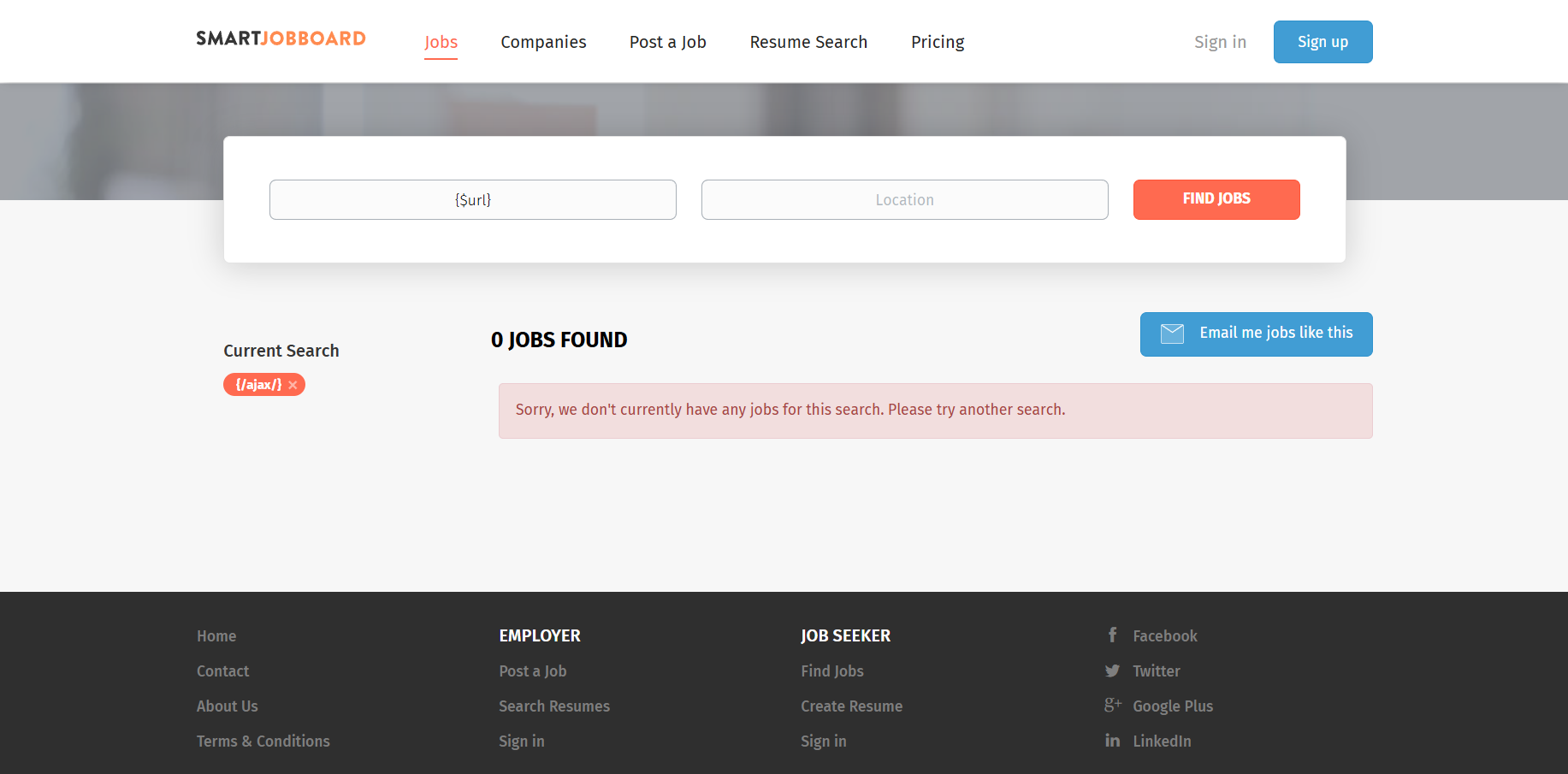Screen dimensions: 1568x774
Task: Click into the Location input field
Action: pyautogui.click(x=904, y=199)
